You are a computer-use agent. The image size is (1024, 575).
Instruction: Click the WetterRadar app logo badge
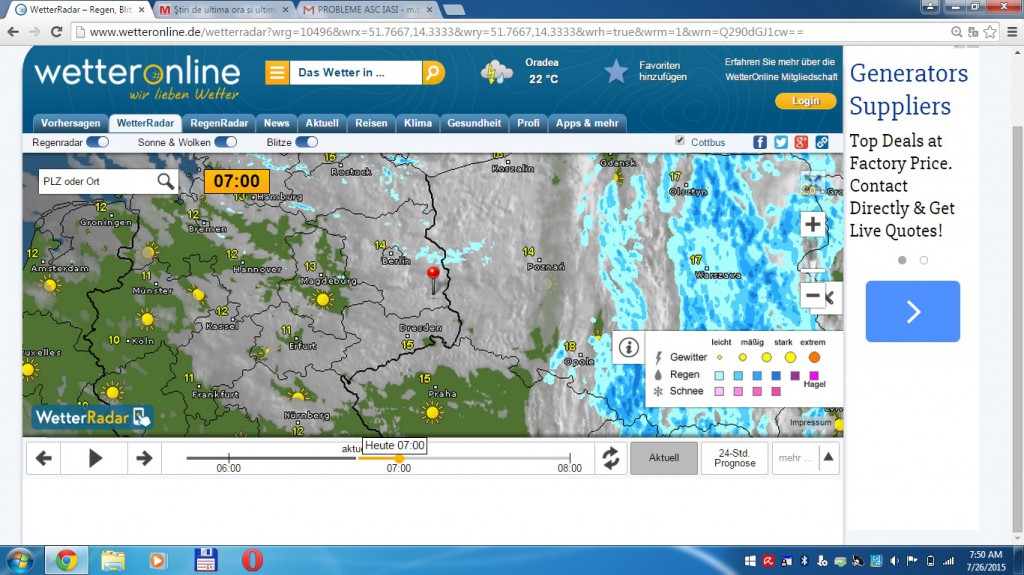coord(93,417)
